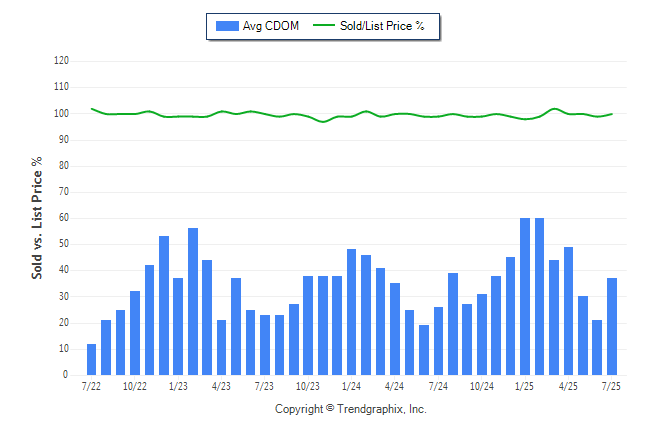
Task: Click the '1/24' x-axis label
Action: (351, 387)
